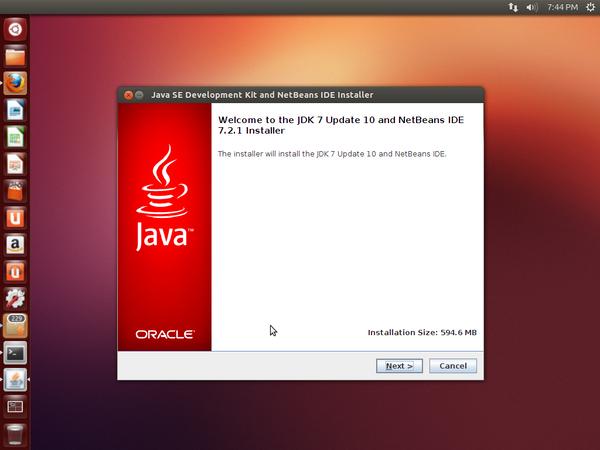This screenshot has height=450, width=600.
Task: Switch to the Terminal in launcher
Action: pos(15,353)
